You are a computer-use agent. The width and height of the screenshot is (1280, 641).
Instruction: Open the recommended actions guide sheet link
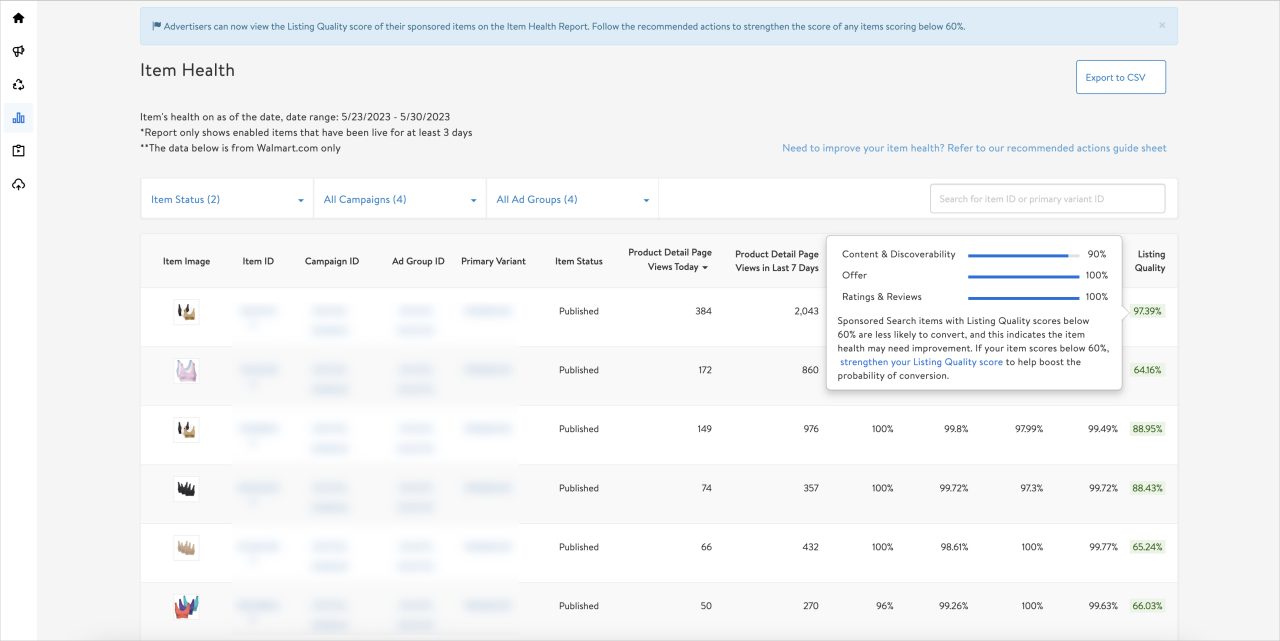(974, 148)
